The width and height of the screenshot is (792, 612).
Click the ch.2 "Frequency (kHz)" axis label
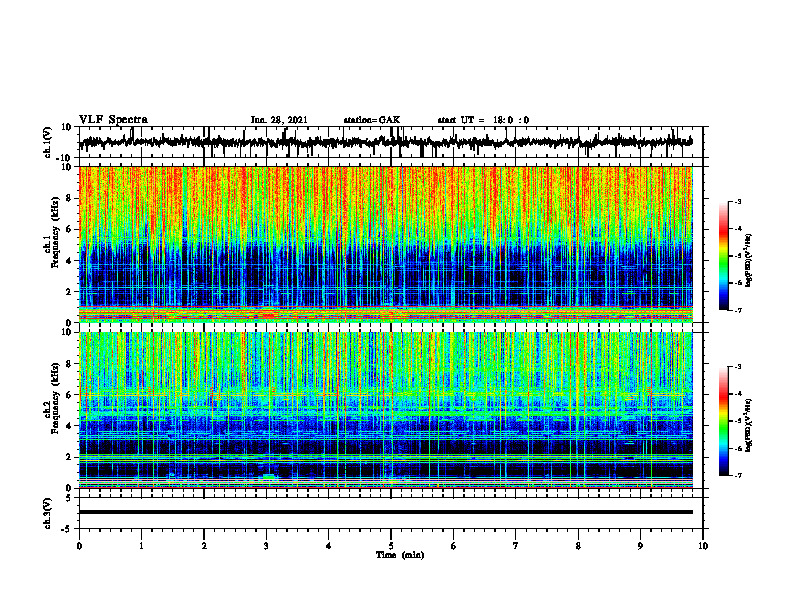[55, 398]
